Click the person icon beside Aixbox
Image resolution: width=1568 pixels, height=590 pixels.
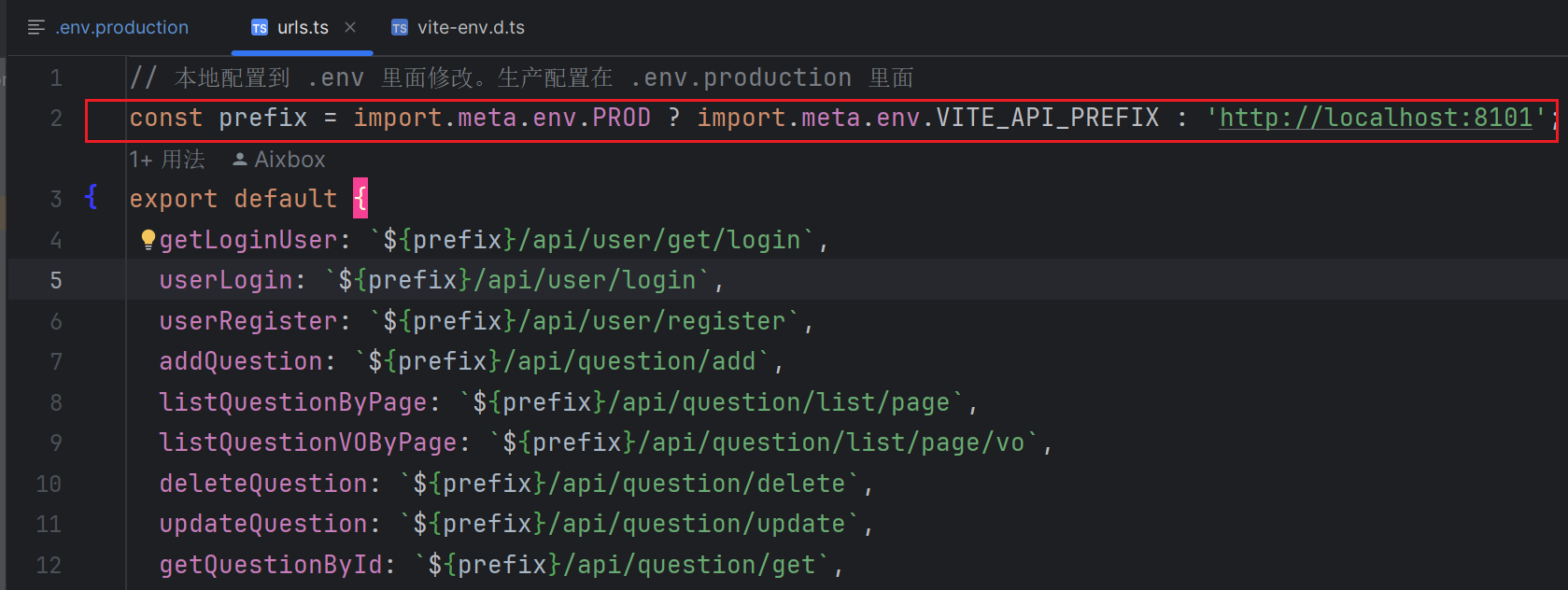(x=240, y=160)
